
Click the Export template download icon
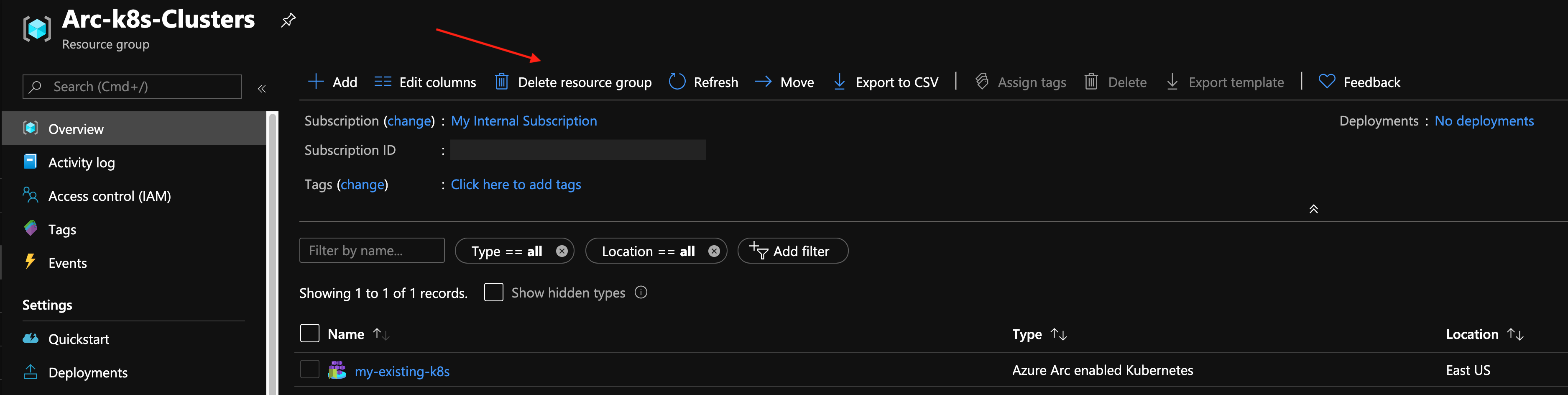1172,82
